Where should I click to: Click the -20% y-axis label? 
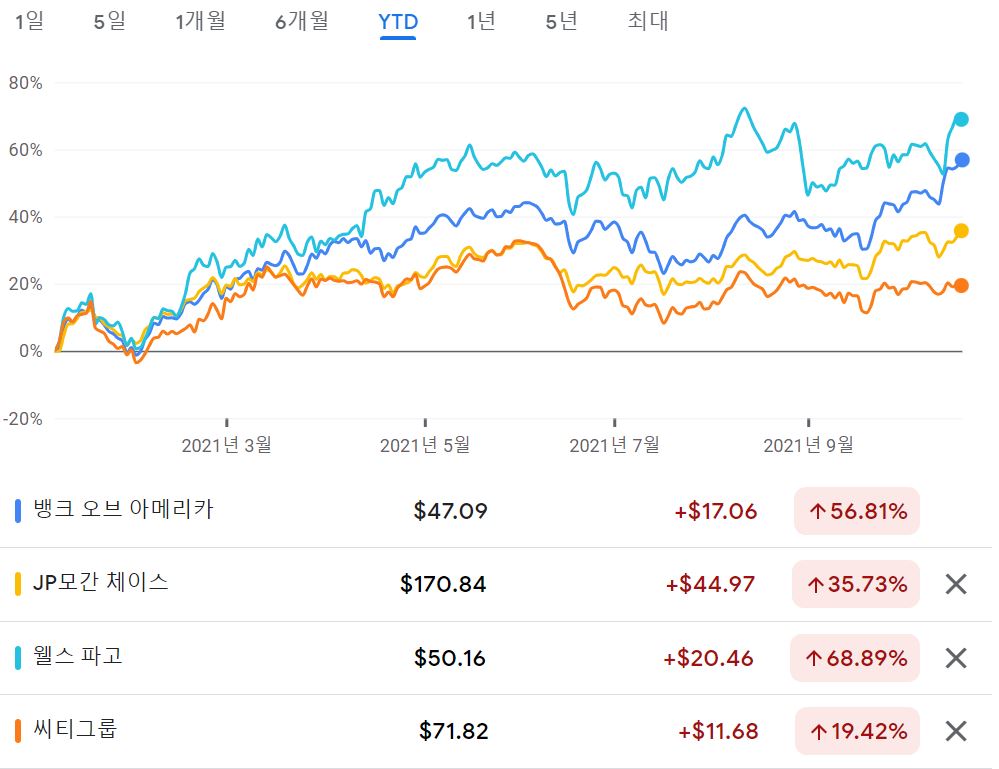tap(22, 419)
